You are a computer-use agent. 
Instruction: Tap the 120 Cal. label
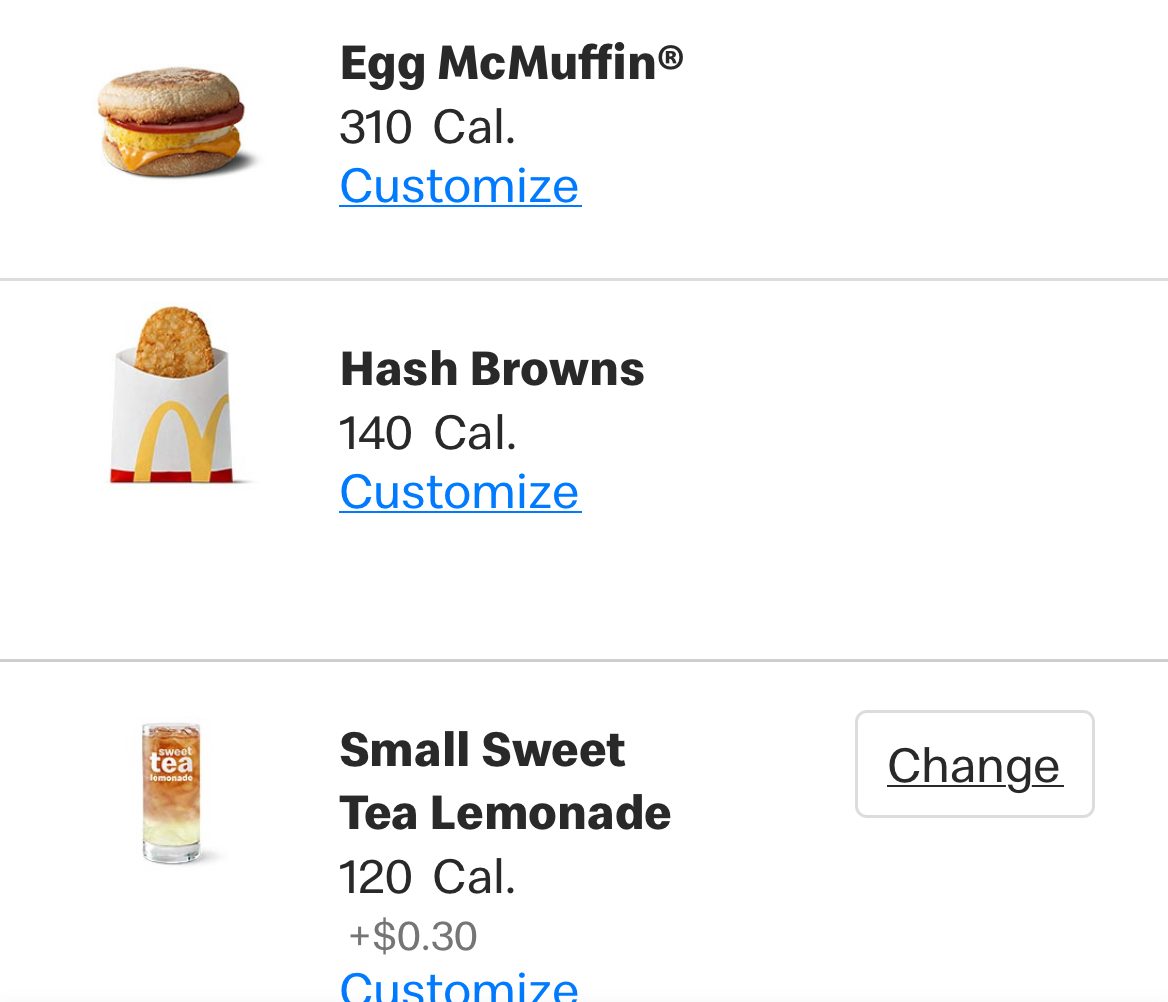[427, 877]
